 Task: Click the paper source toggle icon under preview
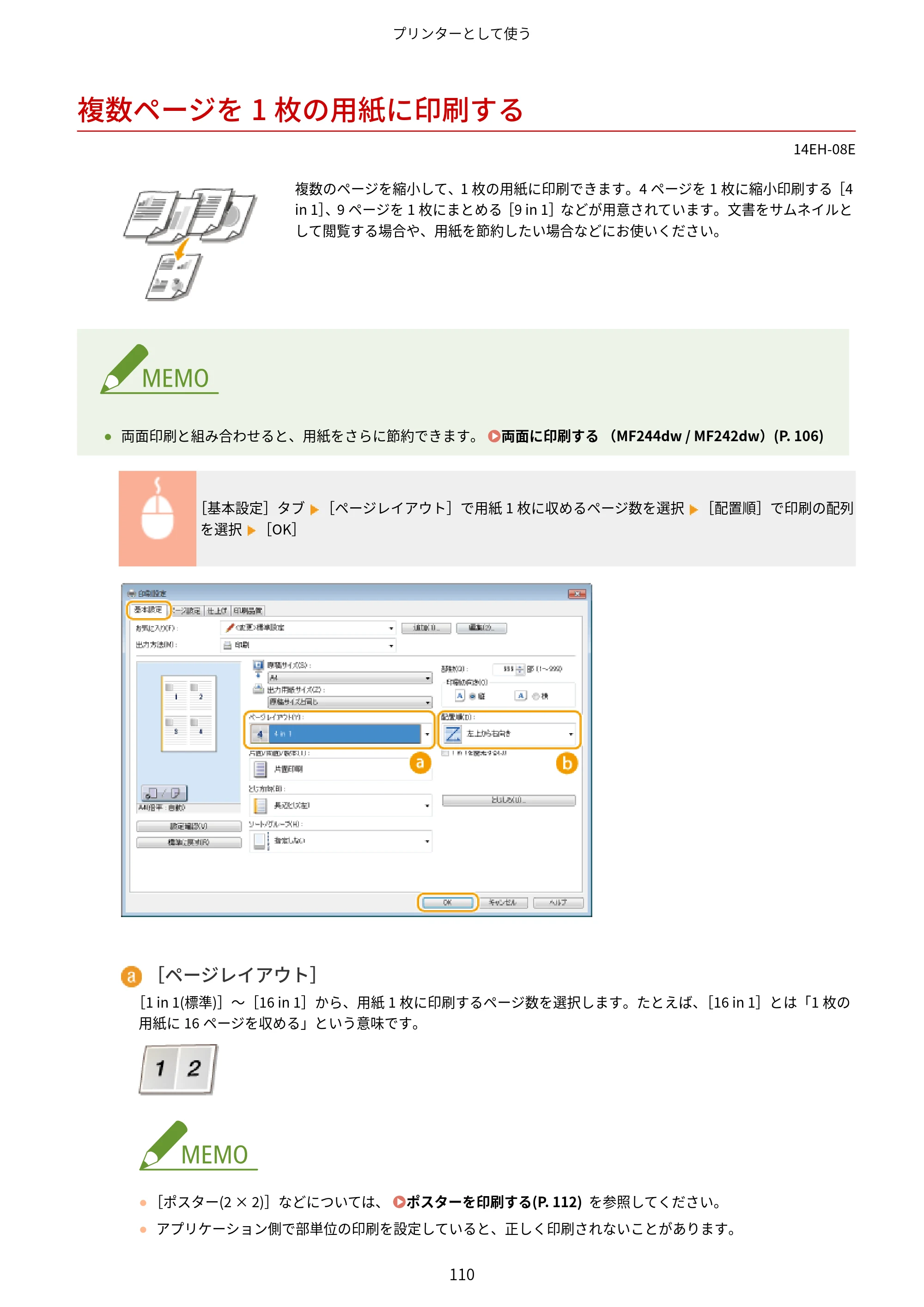pyautogui.click(x=164, y=793)
